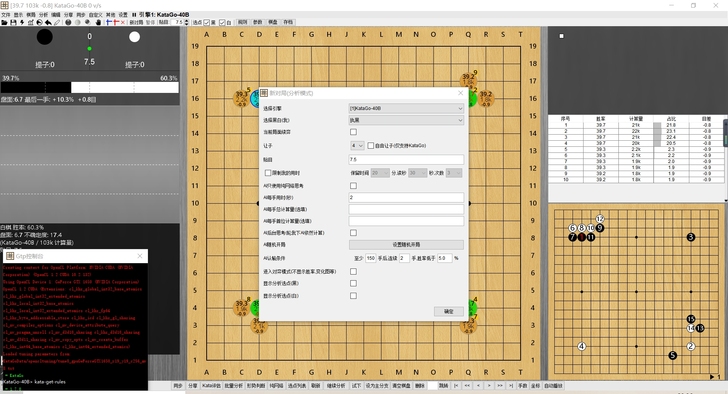Open the 编辑 menu
728x394 pixels.
click(x=56, y=15)
